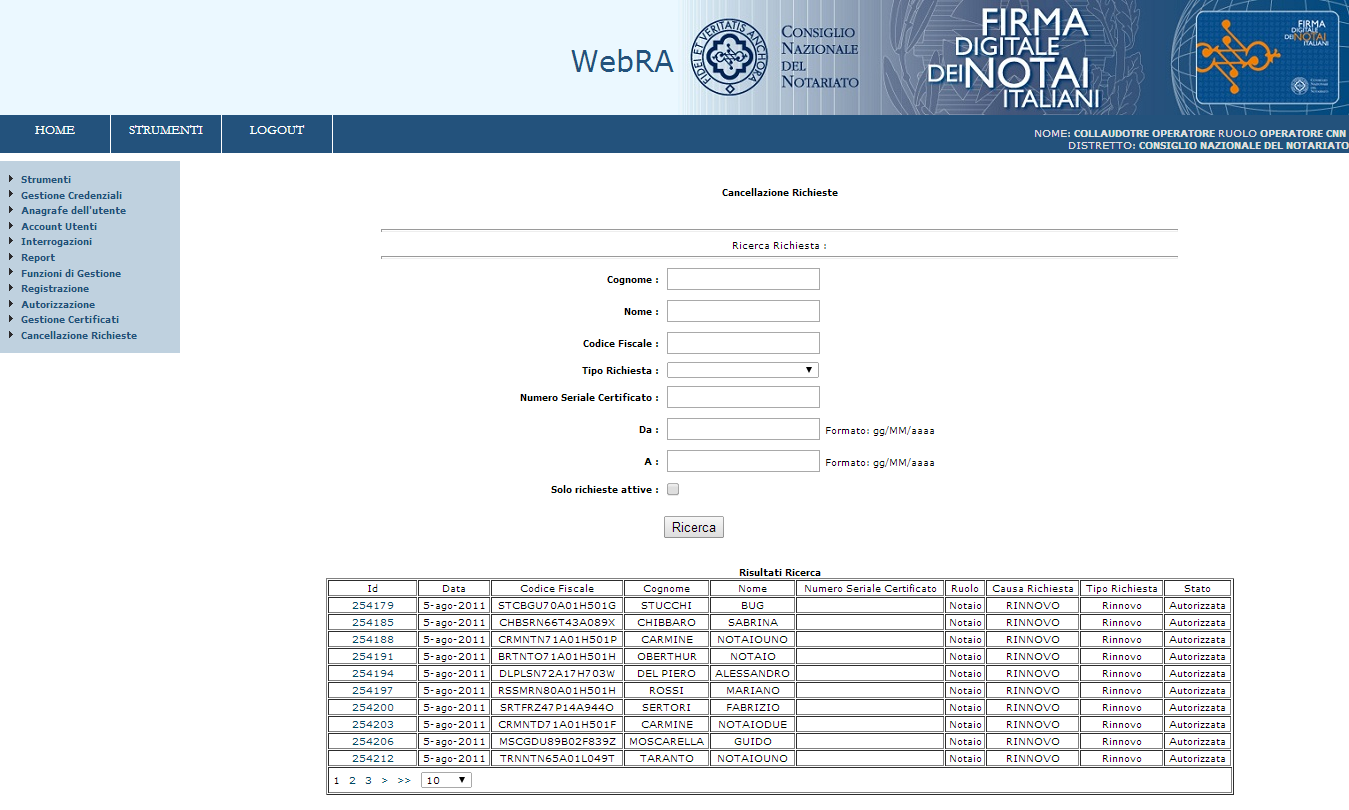Toggle the Solo richieste attive checkbox

pos(673,489)
